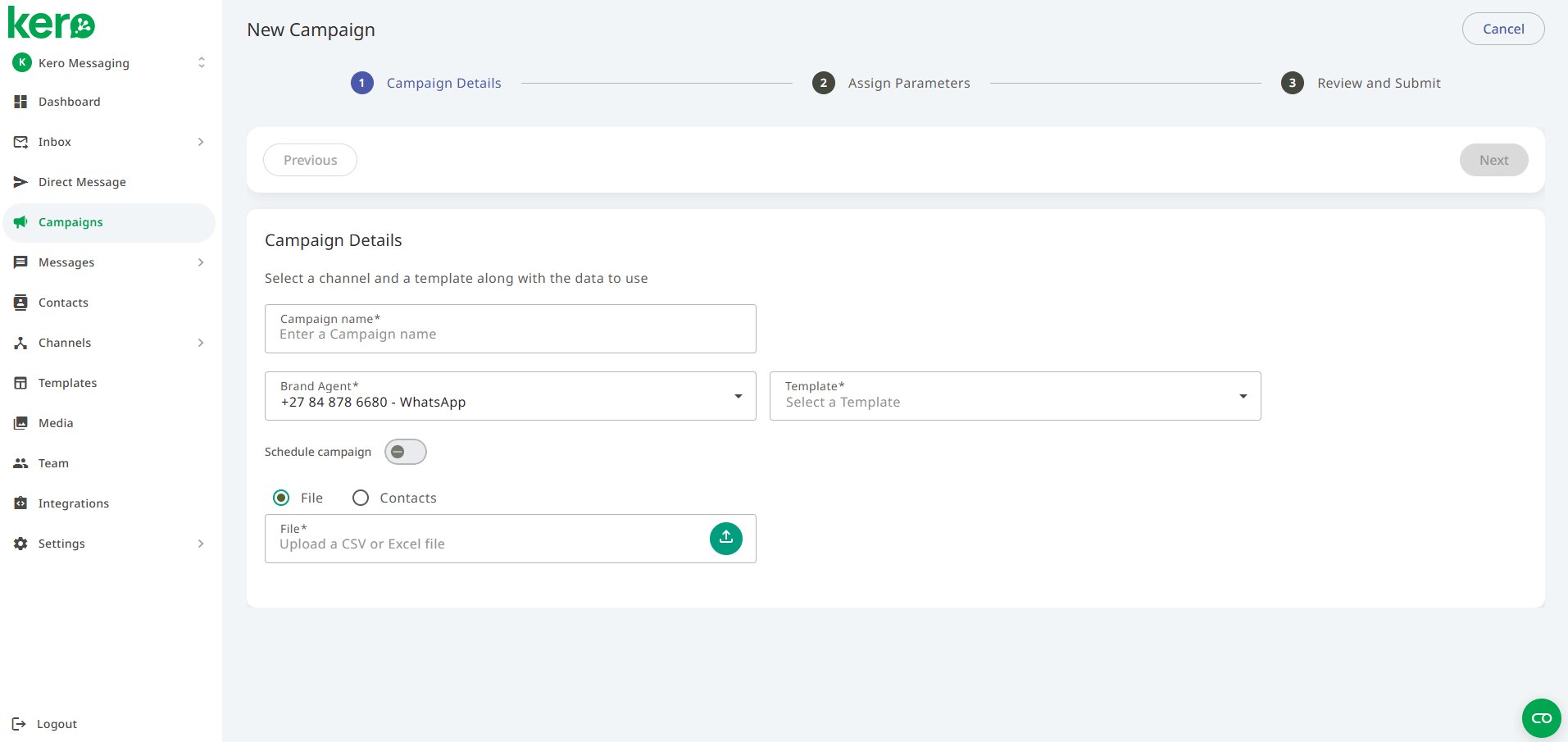Click step 1 Campaign Details
The width and height of the screenshot is (1568, 742).
point(426,83)
